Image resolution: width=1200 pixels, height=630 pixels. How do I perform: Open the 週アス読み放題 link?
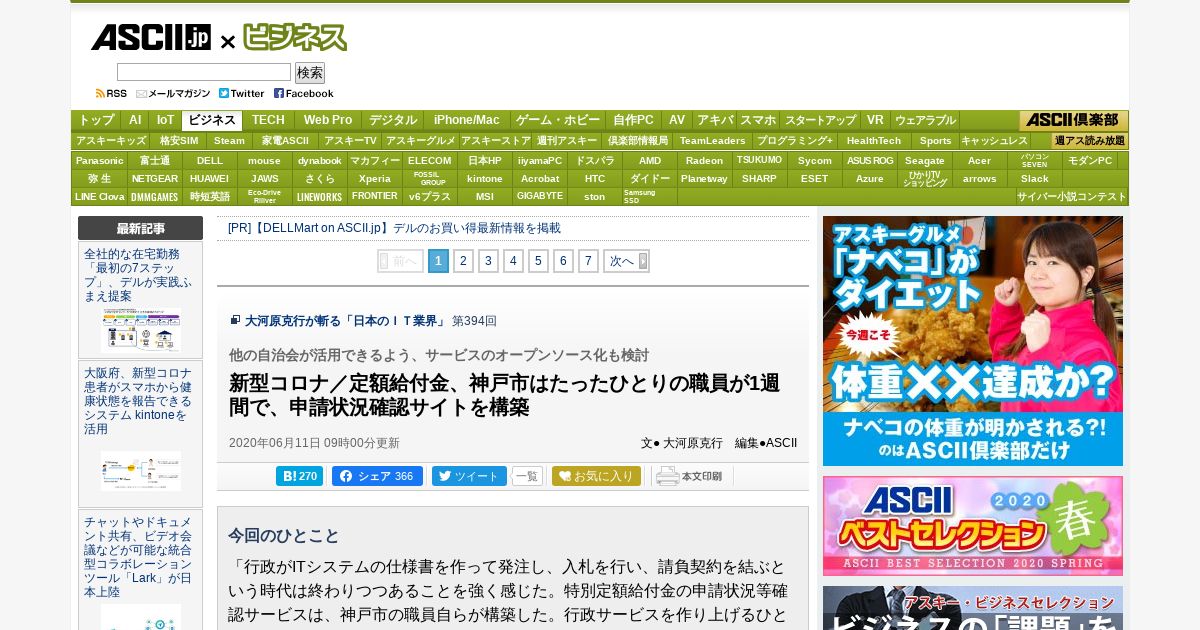1090,141
